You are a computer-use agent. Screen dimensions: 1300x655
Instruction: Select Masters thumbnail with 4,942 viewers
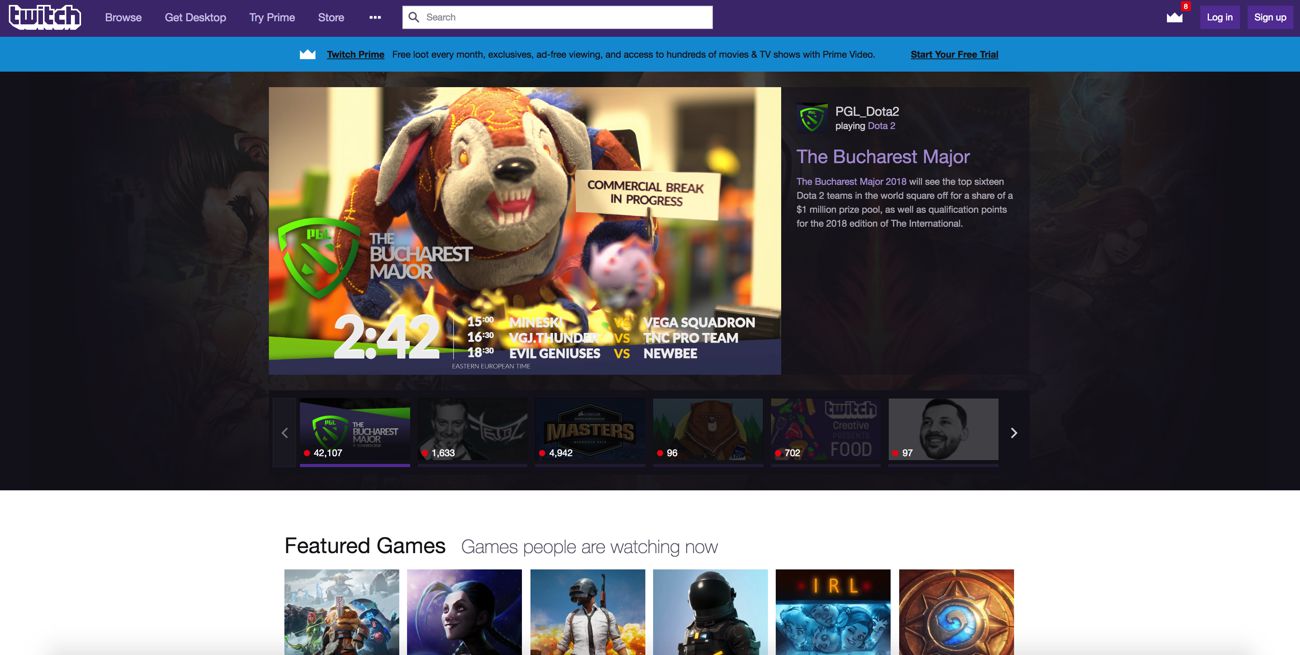pyautogui.click(x=590, y=430)
